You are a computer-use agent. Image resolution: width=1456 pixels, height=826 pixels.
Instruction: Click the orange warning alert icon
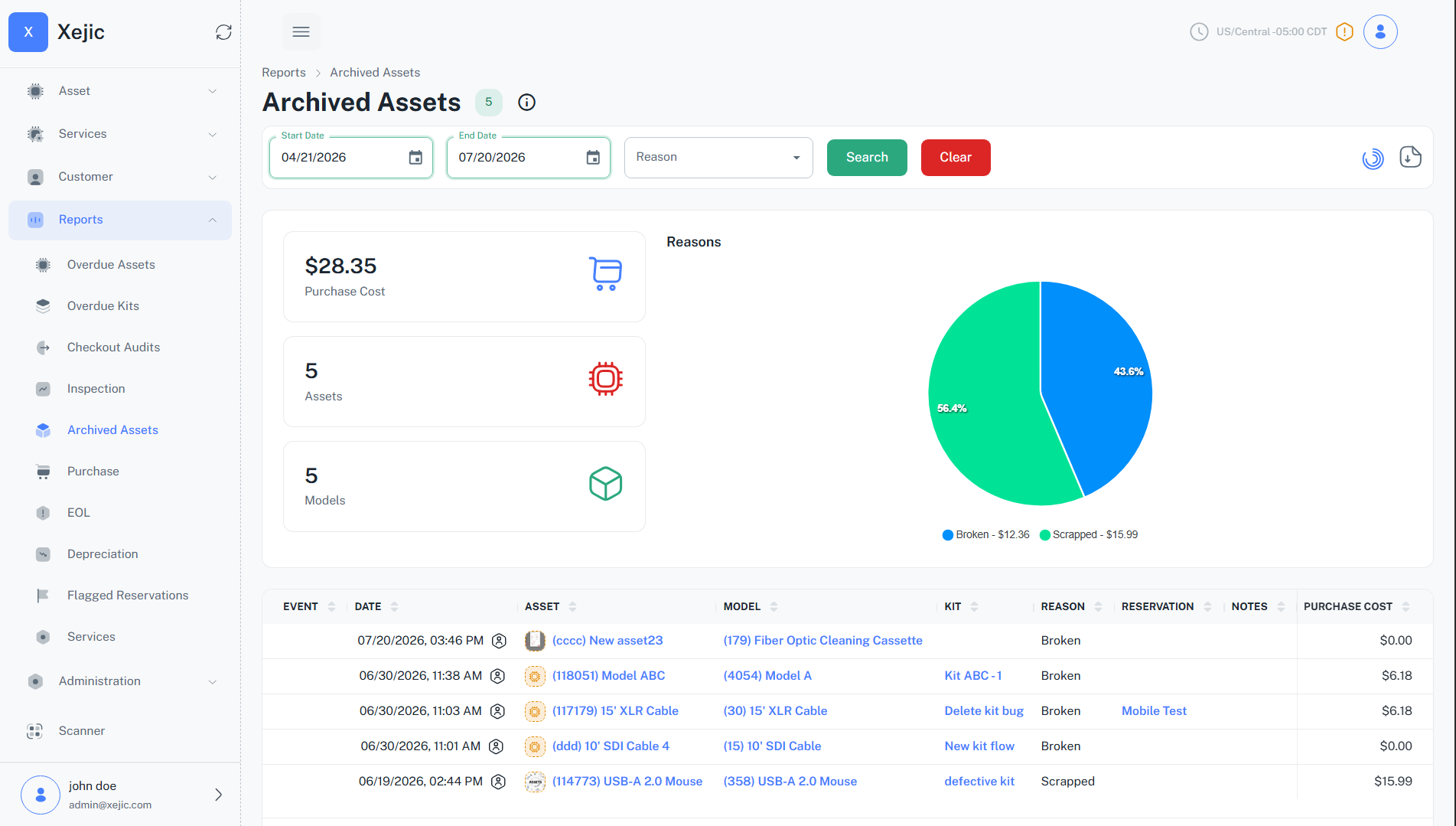(x=1344, y=32)
